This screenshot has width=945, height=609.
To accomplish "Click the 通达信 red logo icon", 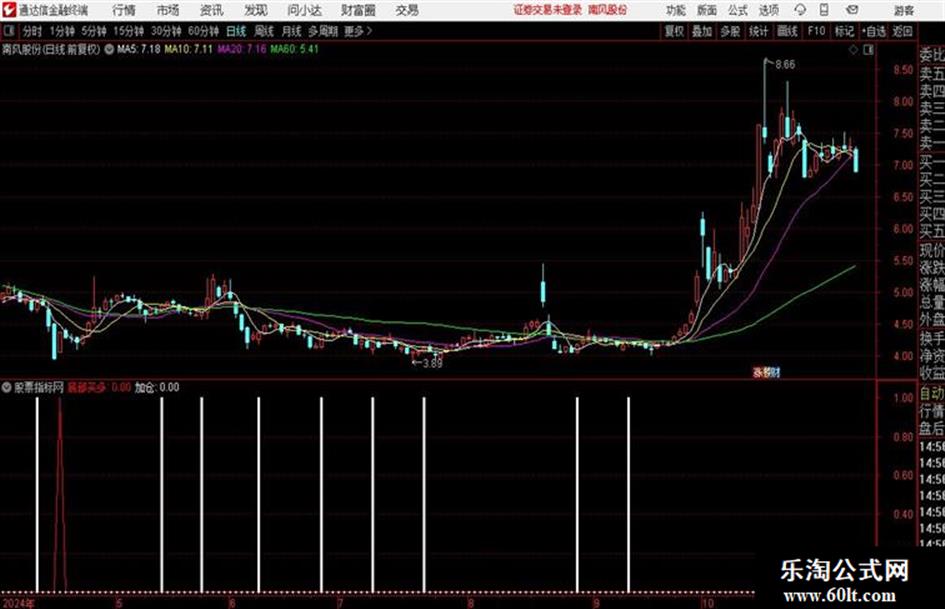I will point(9,10).
